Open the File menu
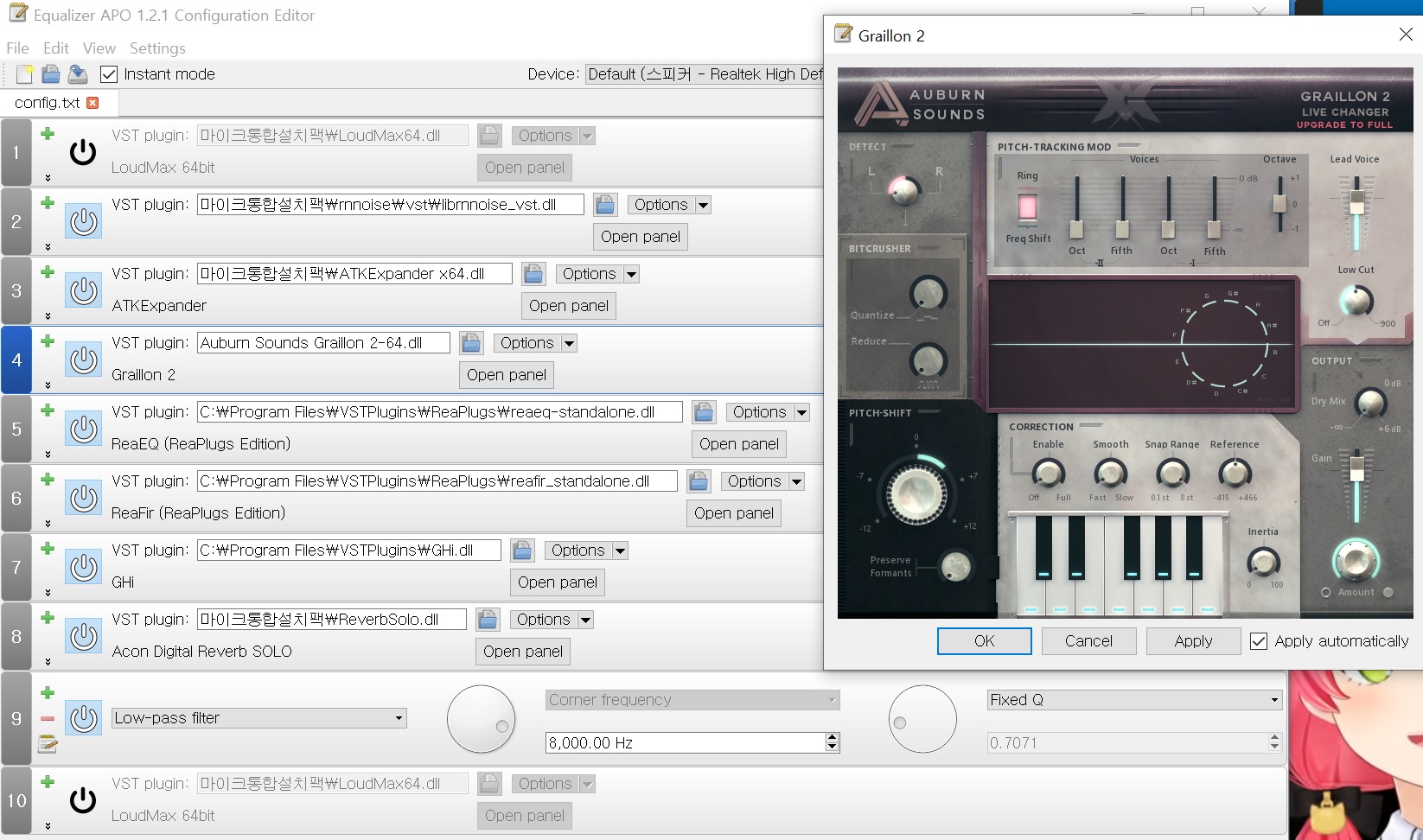1423x840 pixels. coord(17,48)
